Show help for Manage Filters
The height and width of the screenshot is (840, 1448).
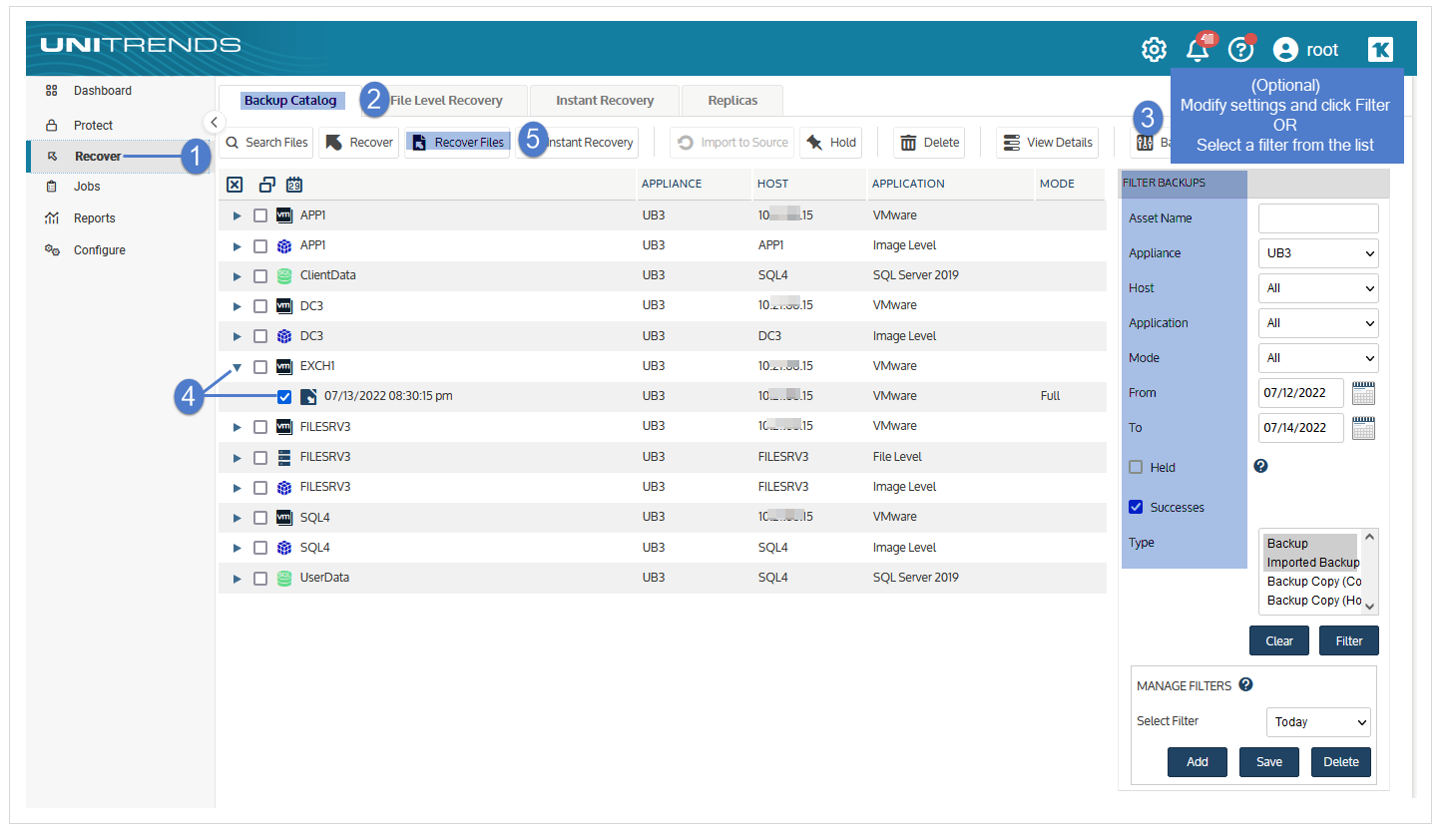click(x=1245, y=684)
